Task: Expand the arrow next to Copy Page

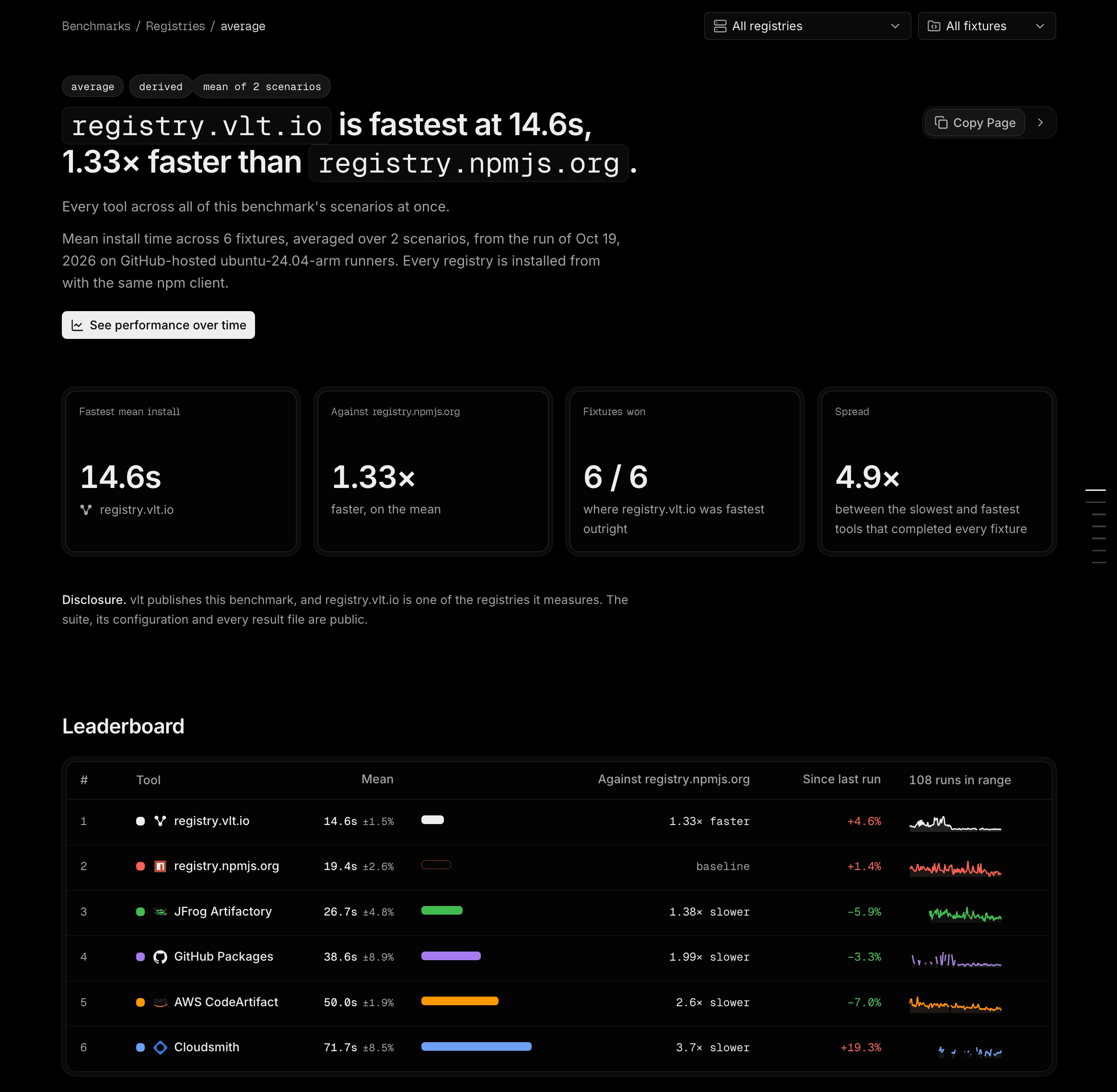Action: (1040, 123)
